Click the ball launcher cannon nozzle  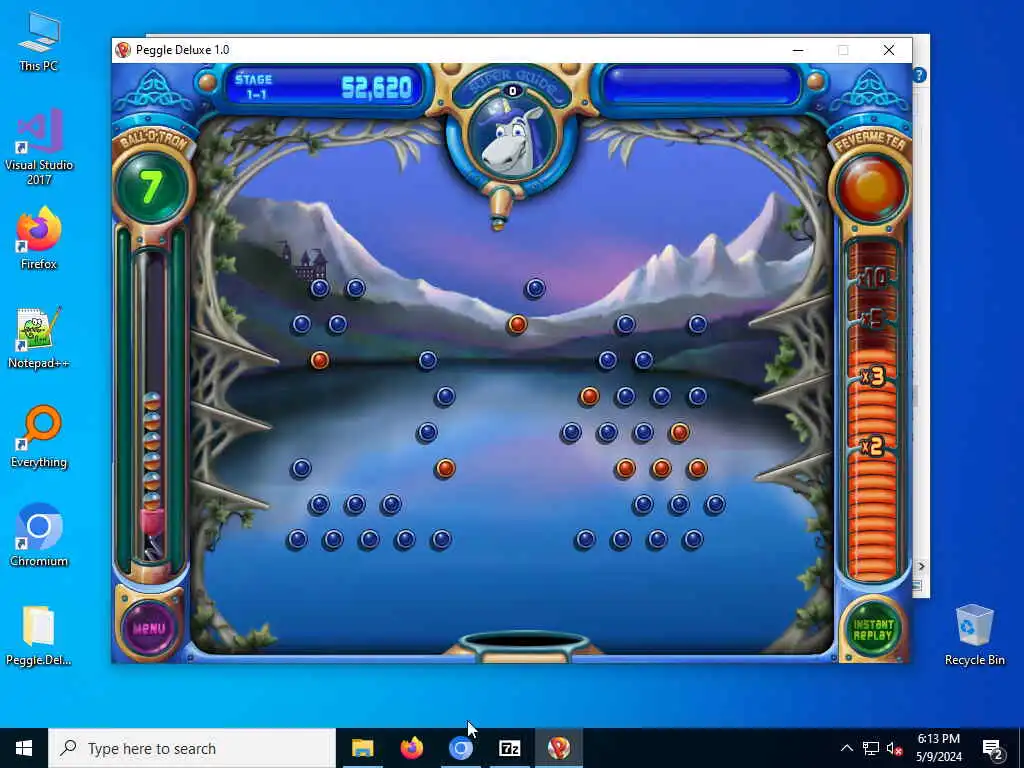(x=499, y=212)
